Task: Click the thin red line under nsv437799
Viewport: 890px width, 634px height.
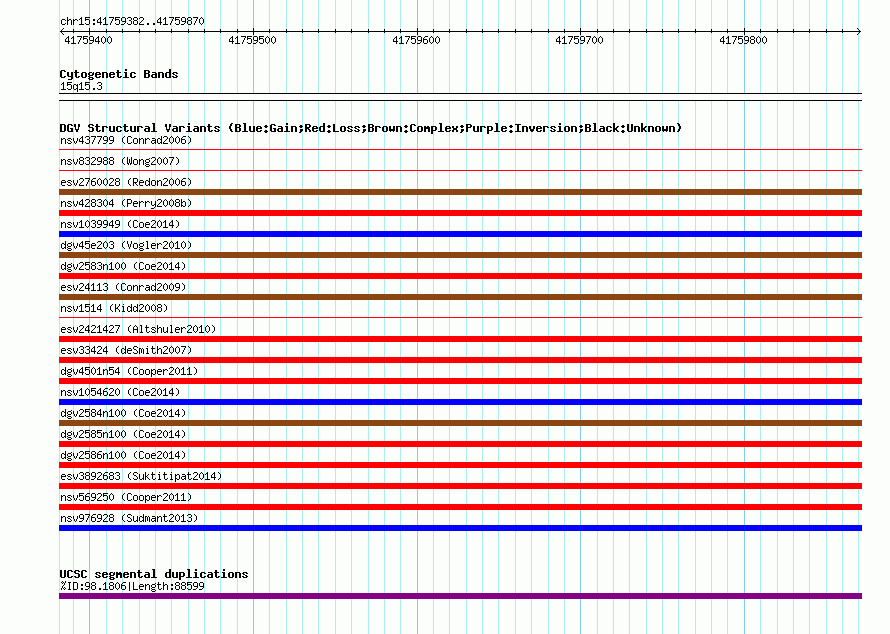Action: 460,150
